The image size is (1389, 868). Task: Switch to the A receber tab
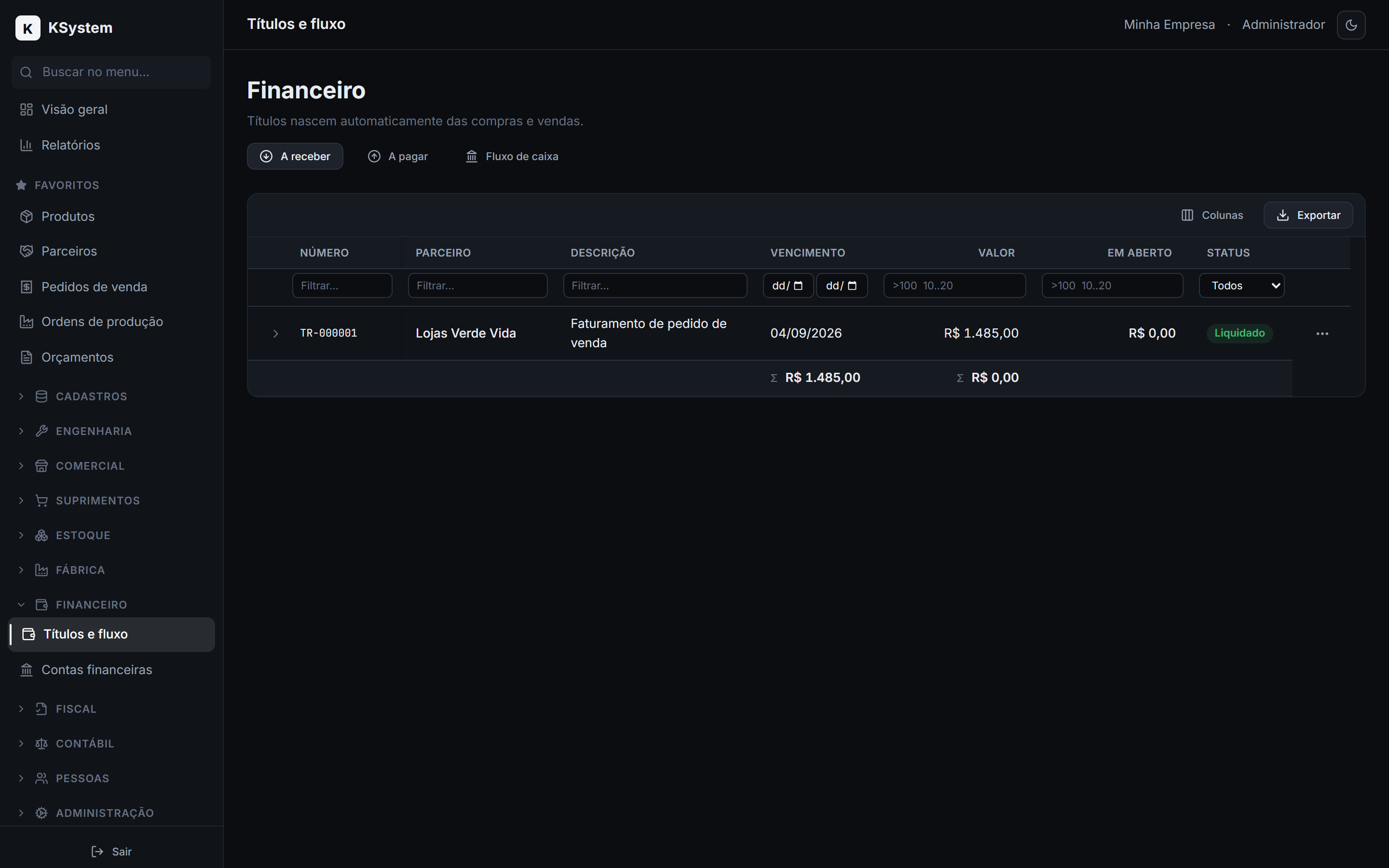[x=295, y=156]
